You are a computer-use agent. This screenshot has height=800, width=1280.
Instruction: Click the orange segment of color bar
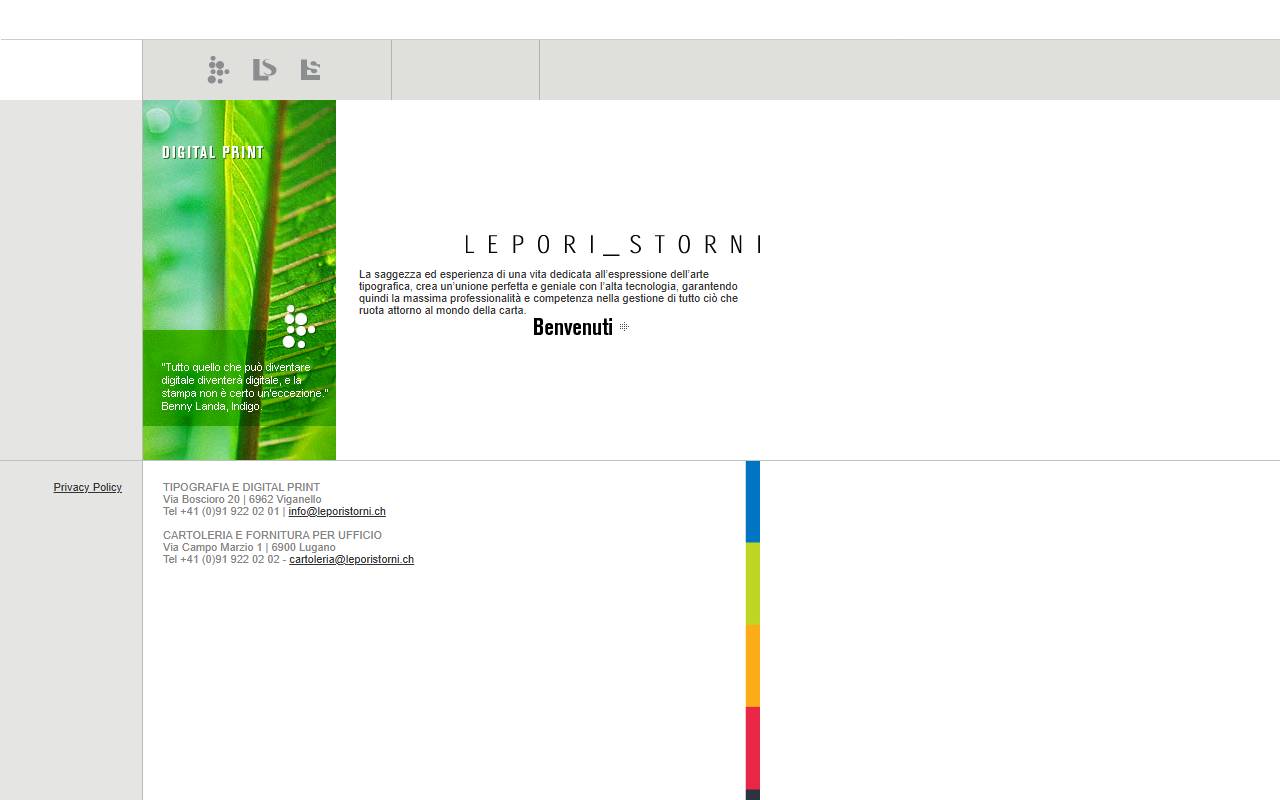pyautogui.click(x=753, y=666)
